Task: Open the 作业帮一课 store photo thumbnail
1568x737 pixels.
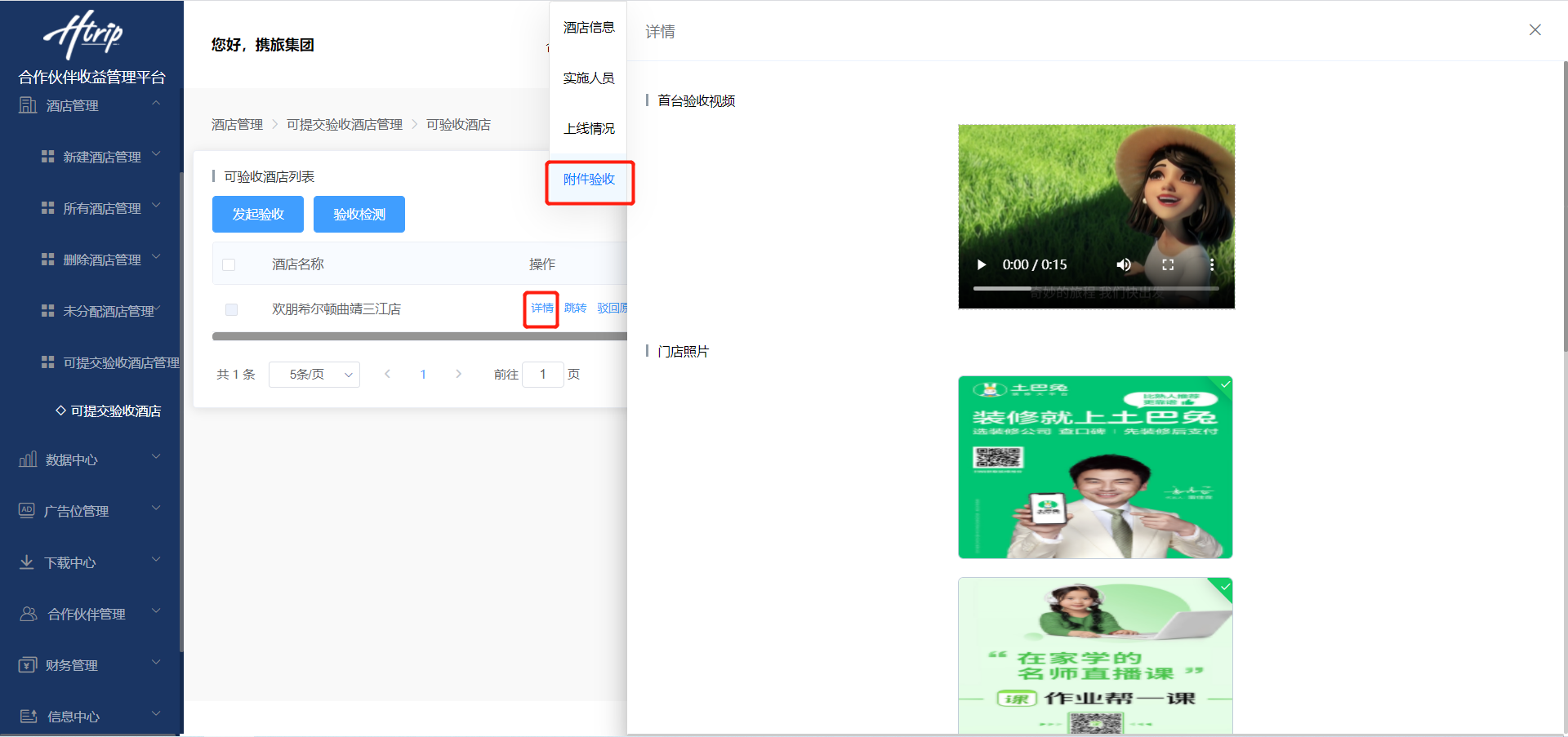Action: click(x=1095, y=655)
